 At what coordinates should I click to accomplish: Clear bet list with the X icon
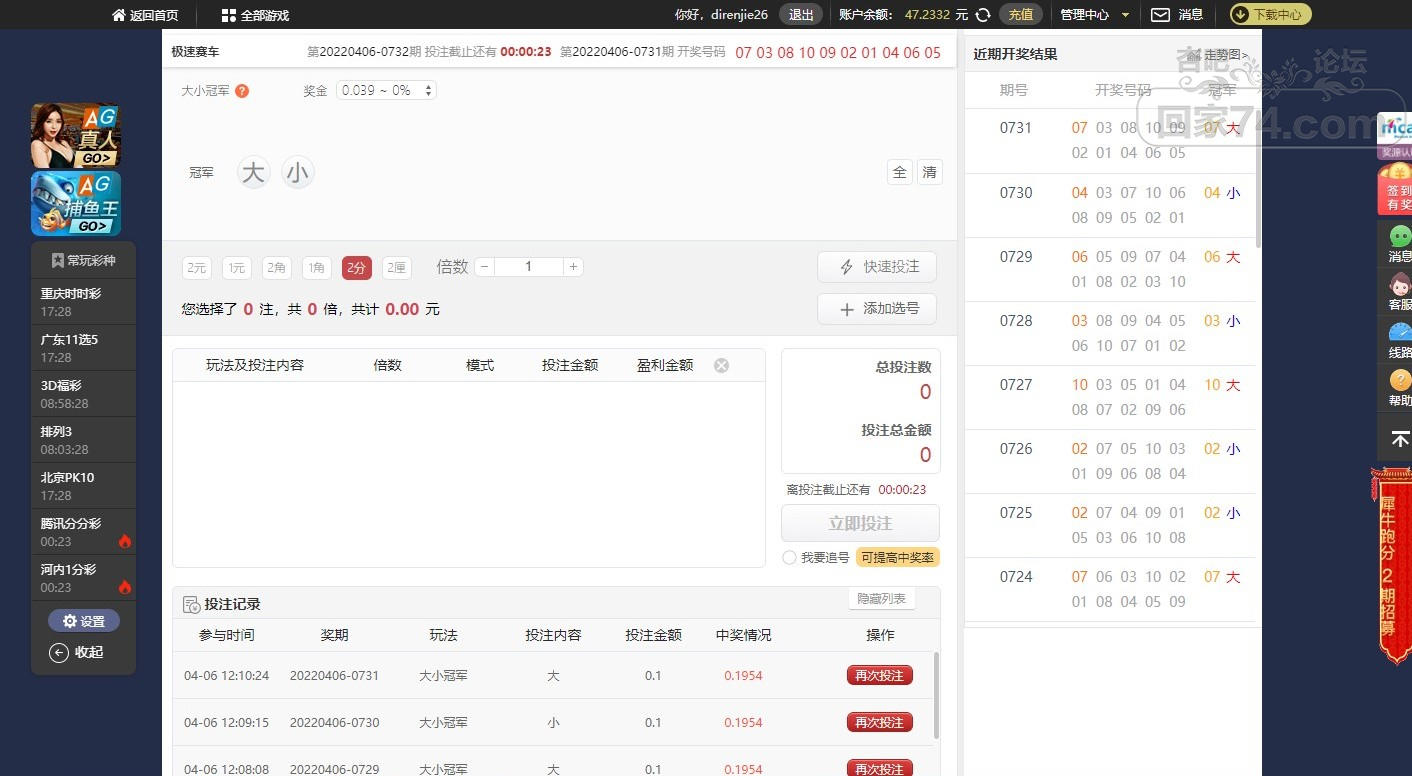coord(721,366)
